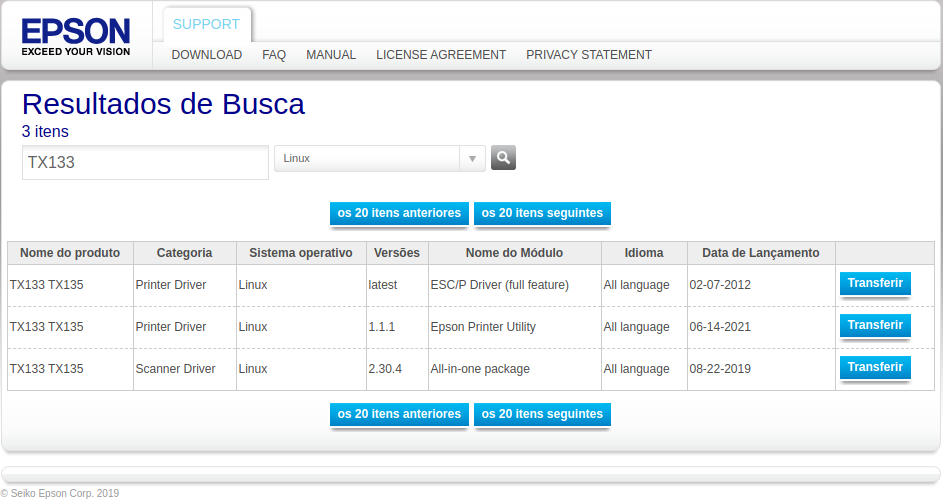Click the 'Categoria' column header
This screenshot has width=943, height=502.
point(185,253)
